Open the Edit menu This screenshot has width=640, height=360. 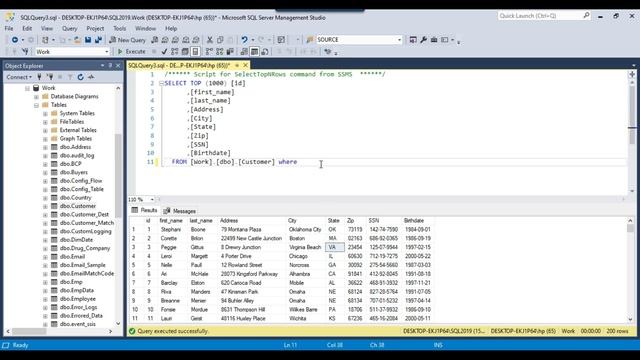point(27,29)
